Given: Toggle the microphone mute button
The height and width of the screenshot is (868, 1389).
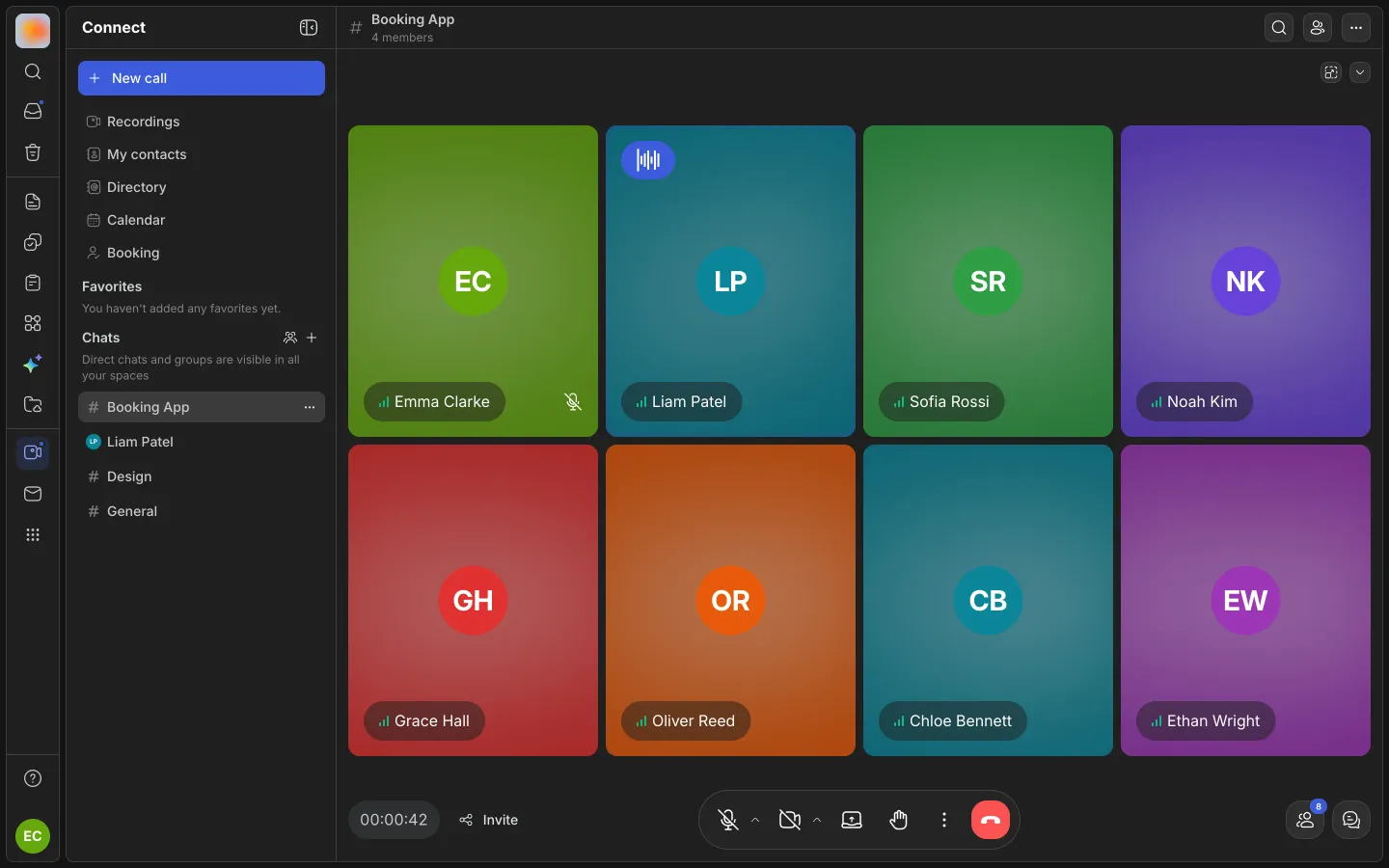Looking at the screenshot, I should (728, 820).
